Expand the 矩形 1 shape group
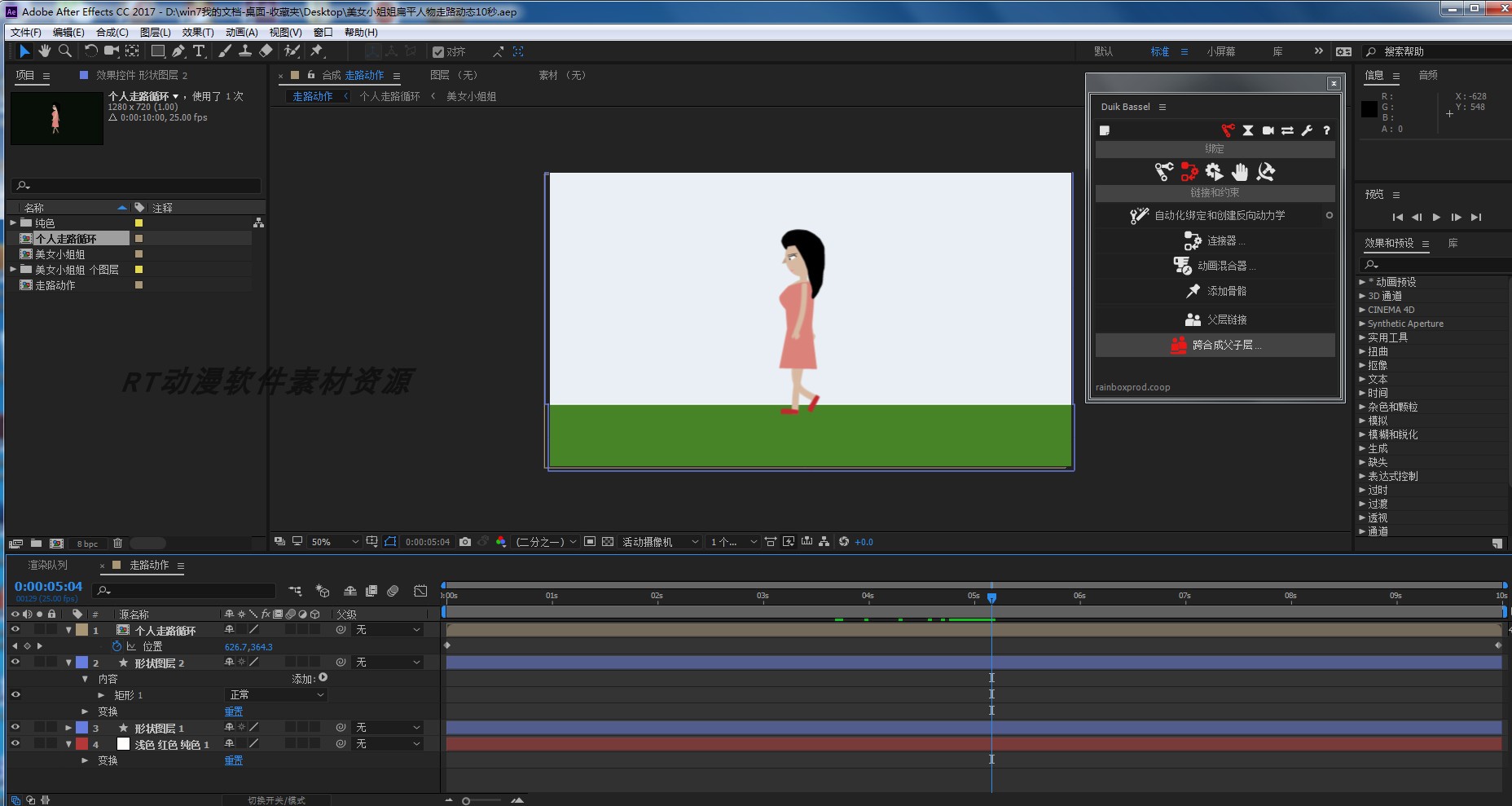Image resolution: width=1512 pixels, height=806 pixels. click(x=101, y=695)
